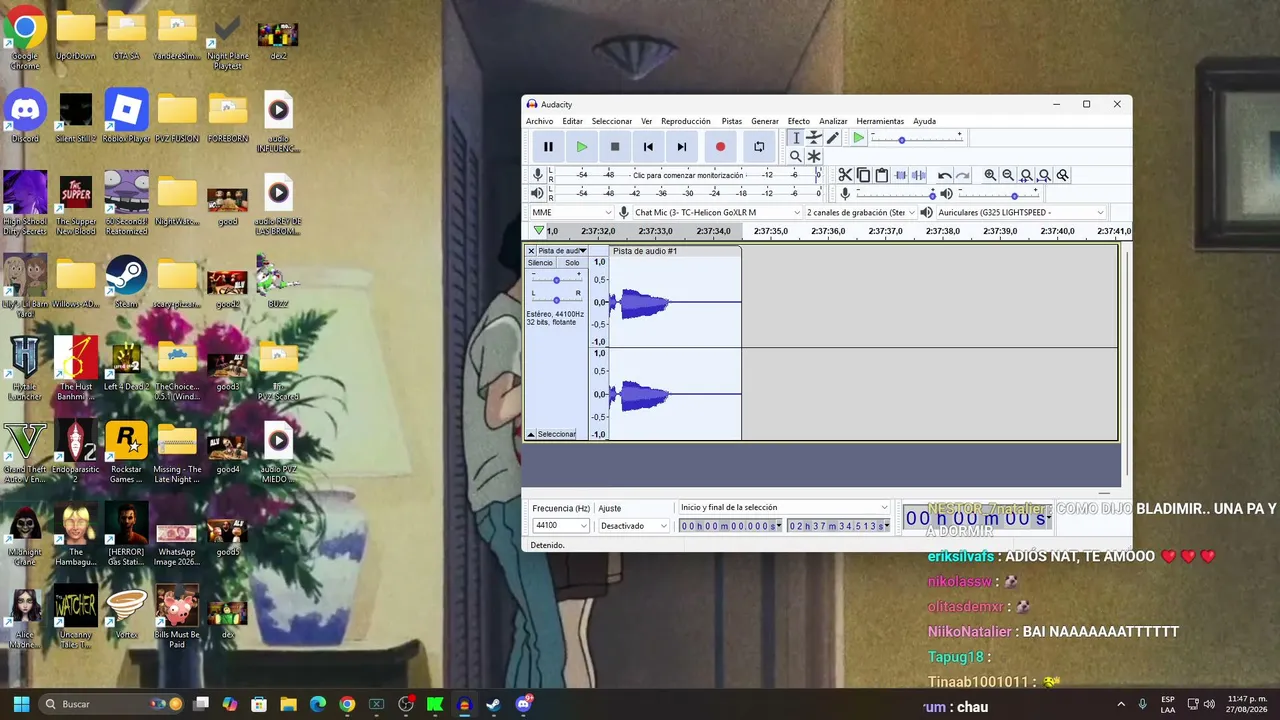This screenshot has width=1280, height=720.
Task: Open the Pistas menu
Action: tap(732, 121)
